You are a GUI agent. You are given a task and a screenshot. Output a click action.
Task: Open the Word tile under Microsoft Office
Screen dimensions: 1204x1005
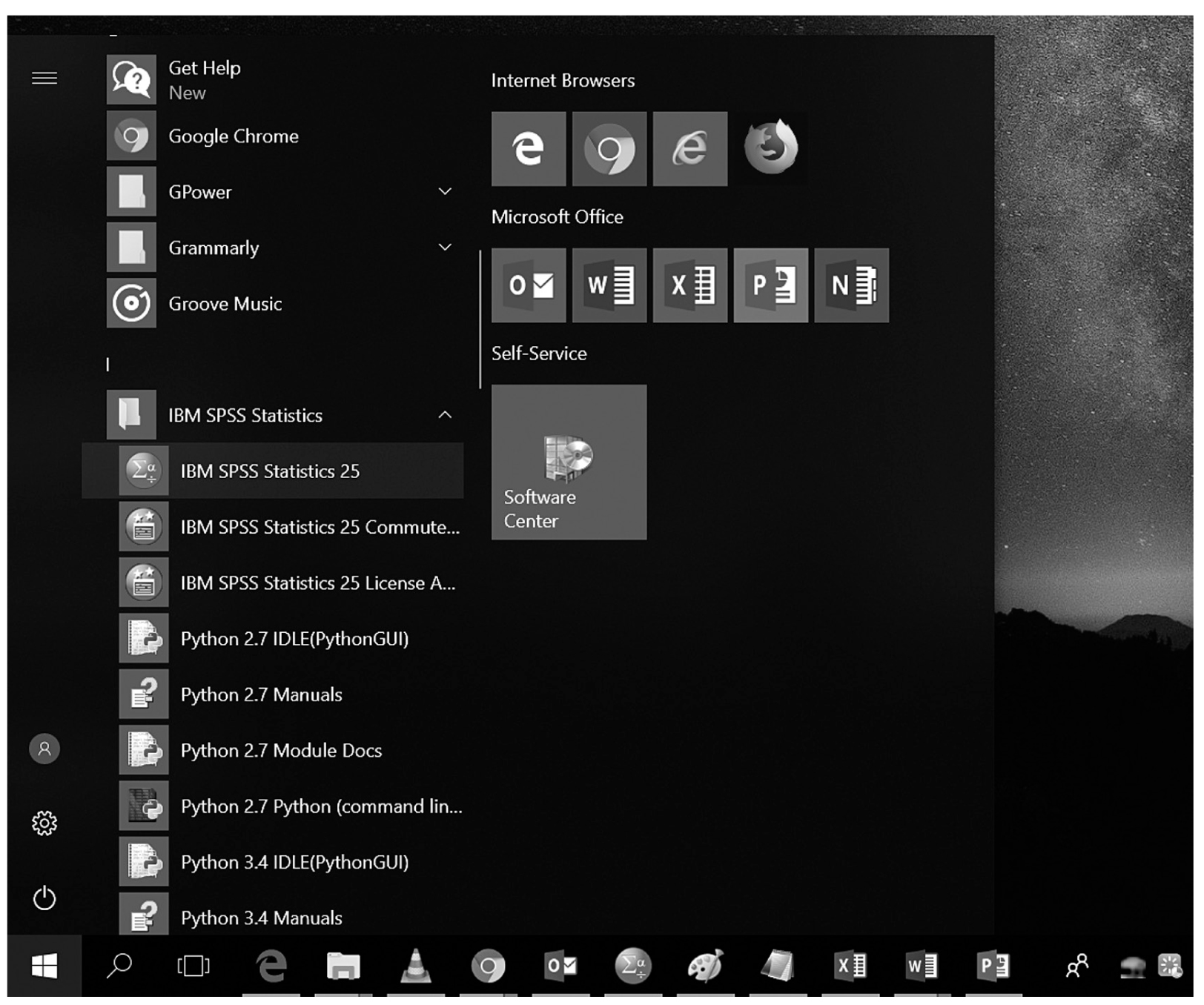[x=609, y=285]
